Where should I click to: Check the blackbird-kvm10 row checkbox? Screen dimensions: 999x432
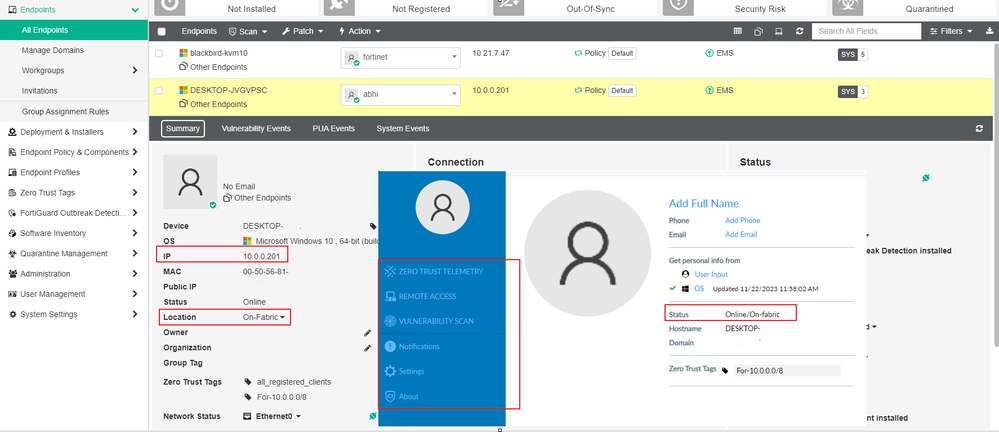[159, 54]
